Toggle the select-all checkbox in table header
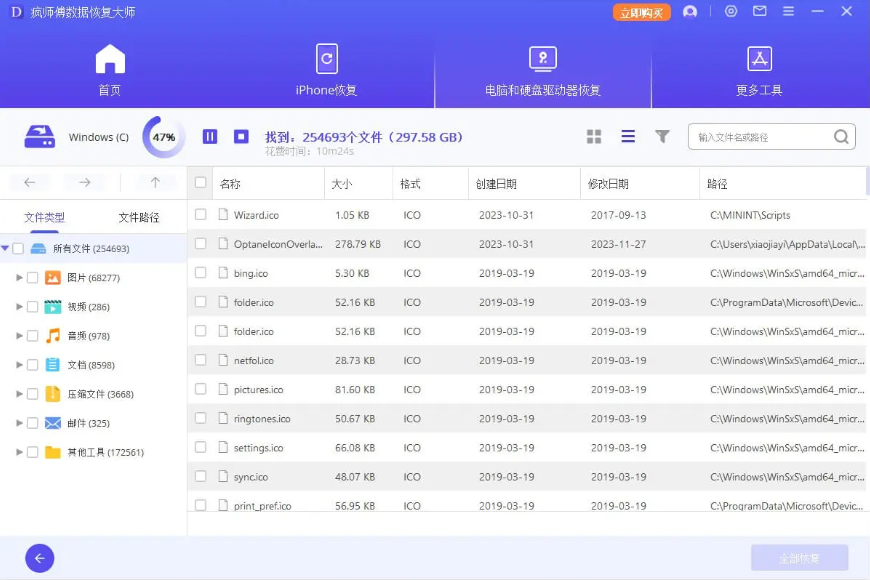Viewport: 870px width, 580px height. (x=200, y=183)
